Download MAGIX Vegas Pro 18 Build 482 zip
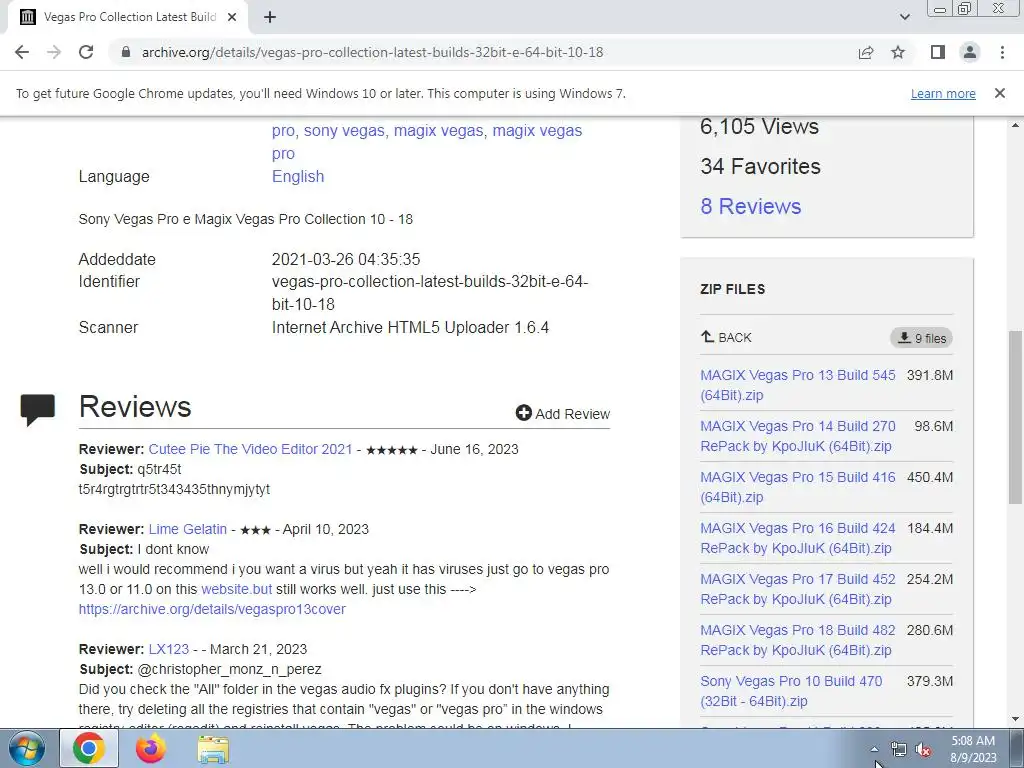The width and height of the screenshot is (1024, 768). point(797,639)
